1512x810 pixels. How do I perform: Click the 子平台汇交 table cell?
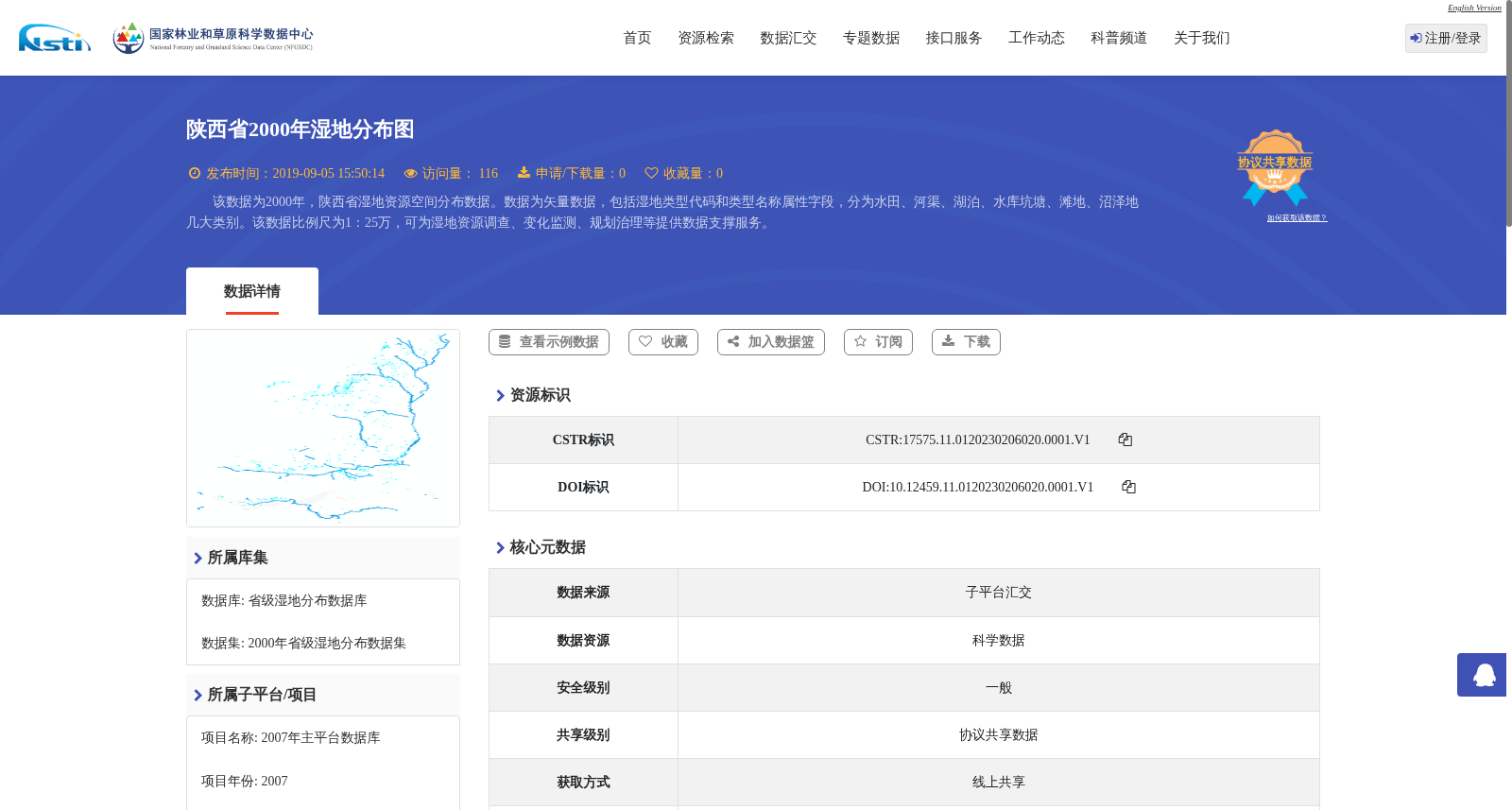coord(999,593)
